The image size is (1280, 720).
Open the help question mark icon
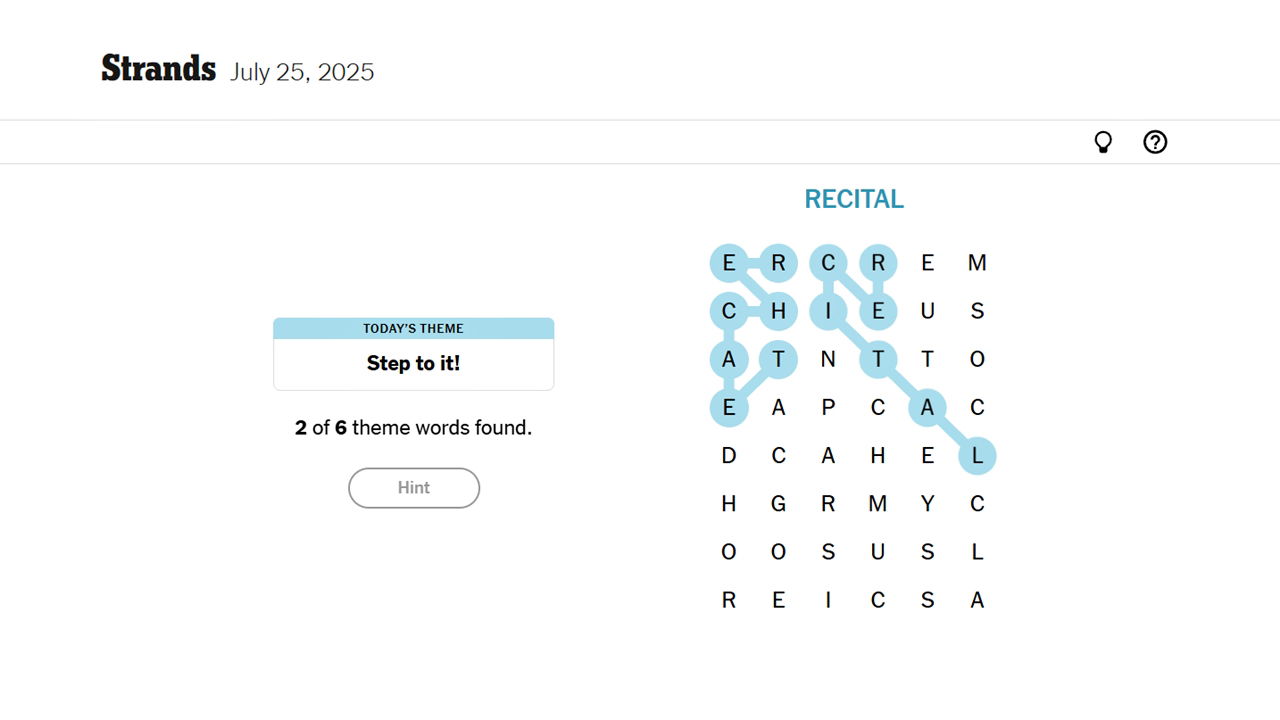tap(1155, 142)
